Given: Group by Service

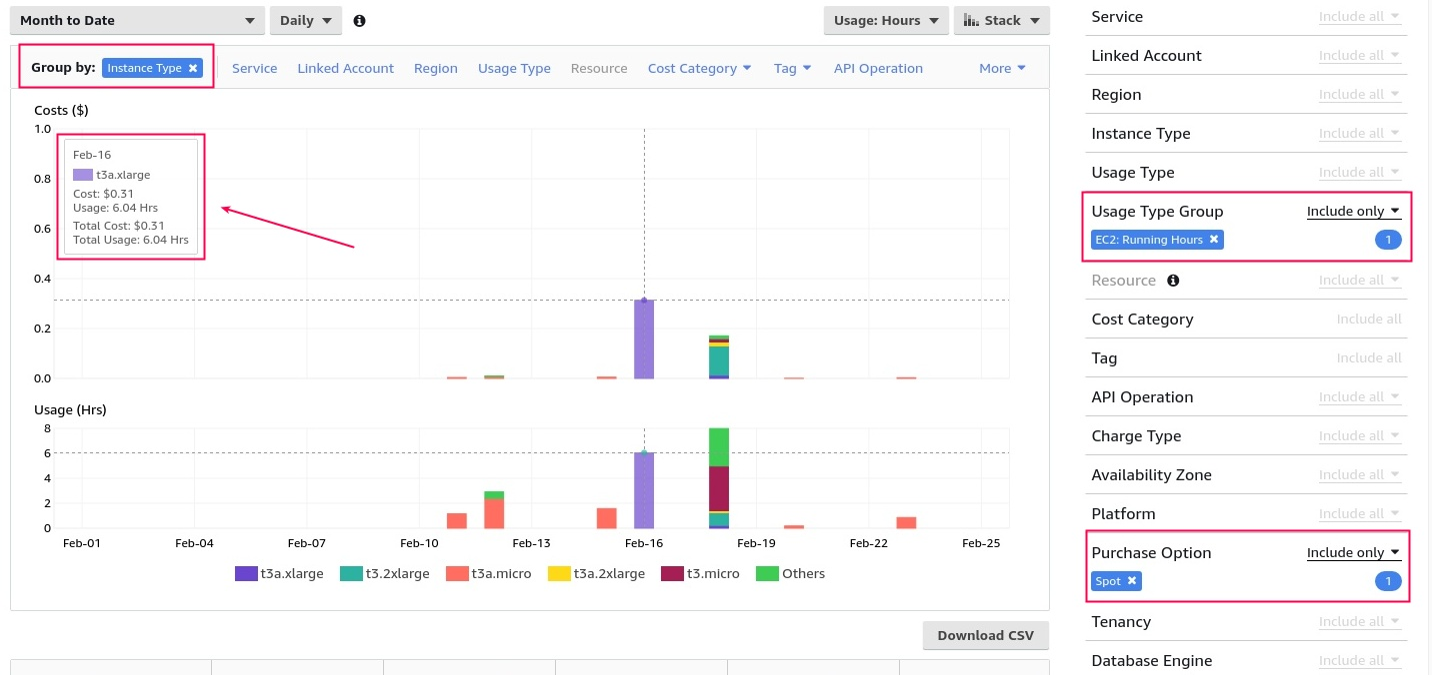Looking at the screenshot, I should click(x=254, y=68).
